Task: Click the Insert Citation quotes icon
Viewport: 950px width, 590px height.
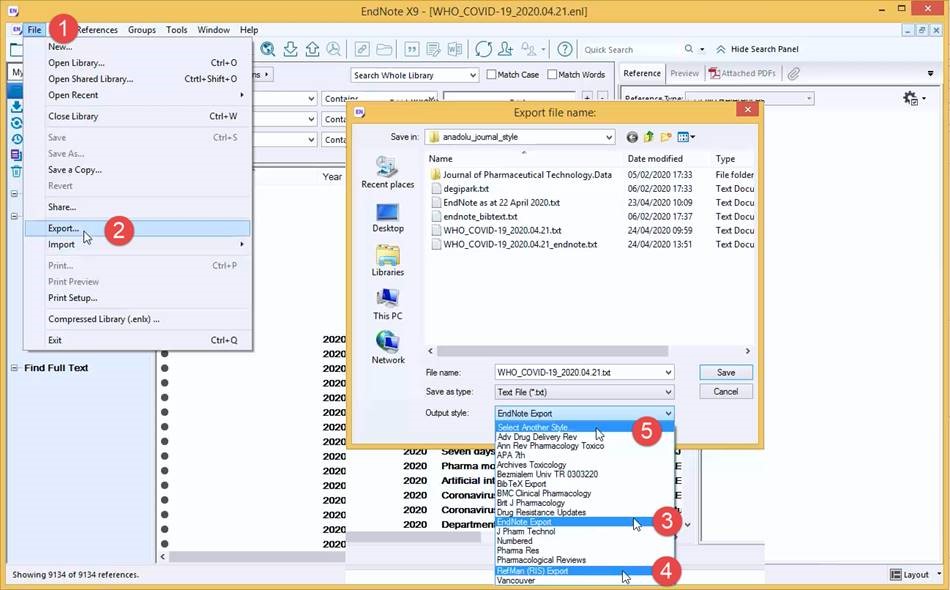Action: tap(411, 49)
